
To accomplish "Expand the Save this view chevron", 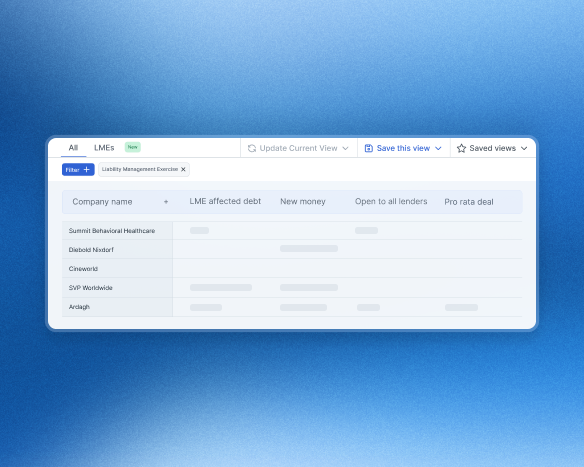I will (438, 148).
